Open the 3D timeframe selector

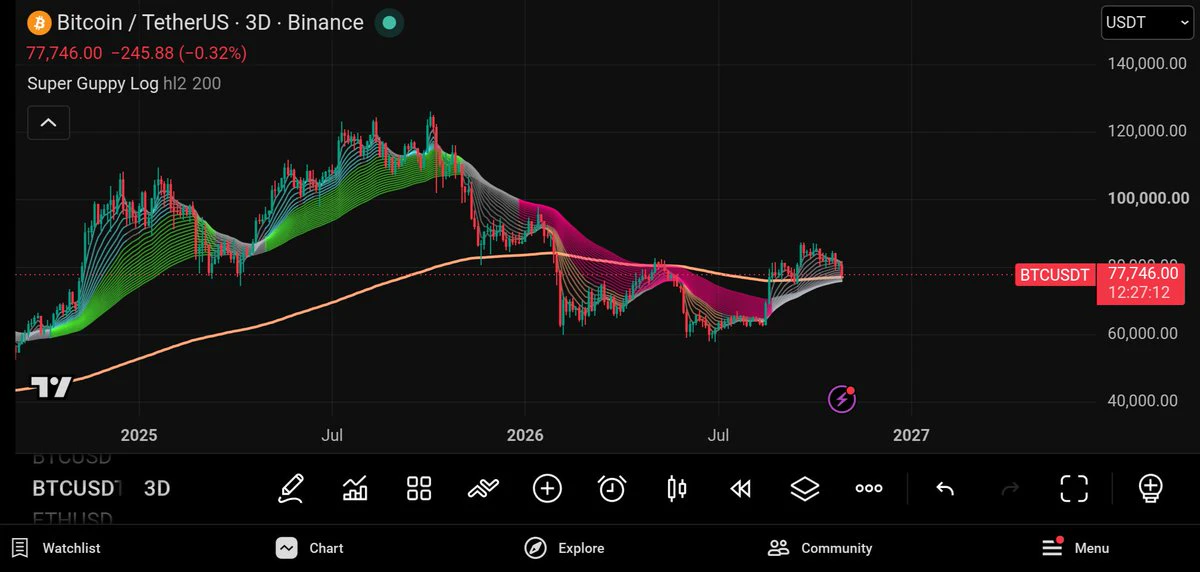pos(157,488)
